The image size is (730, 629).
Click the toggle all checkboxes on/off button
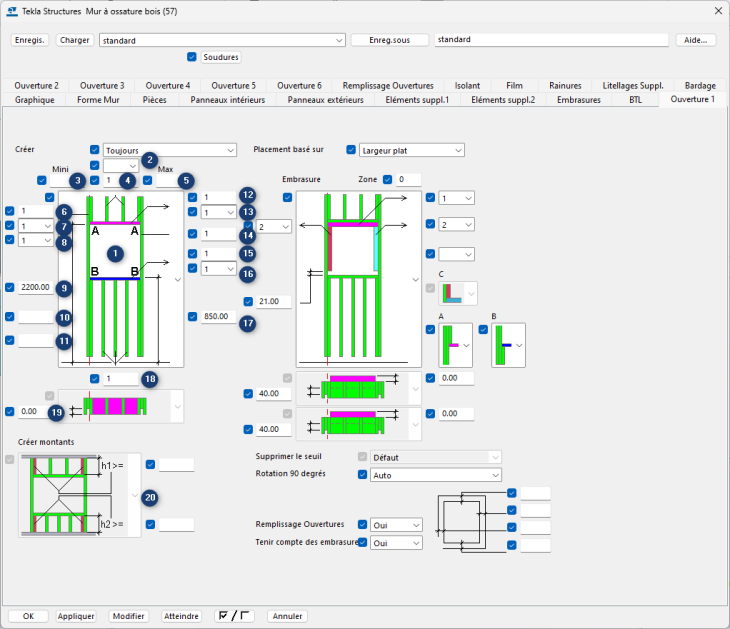236,616
